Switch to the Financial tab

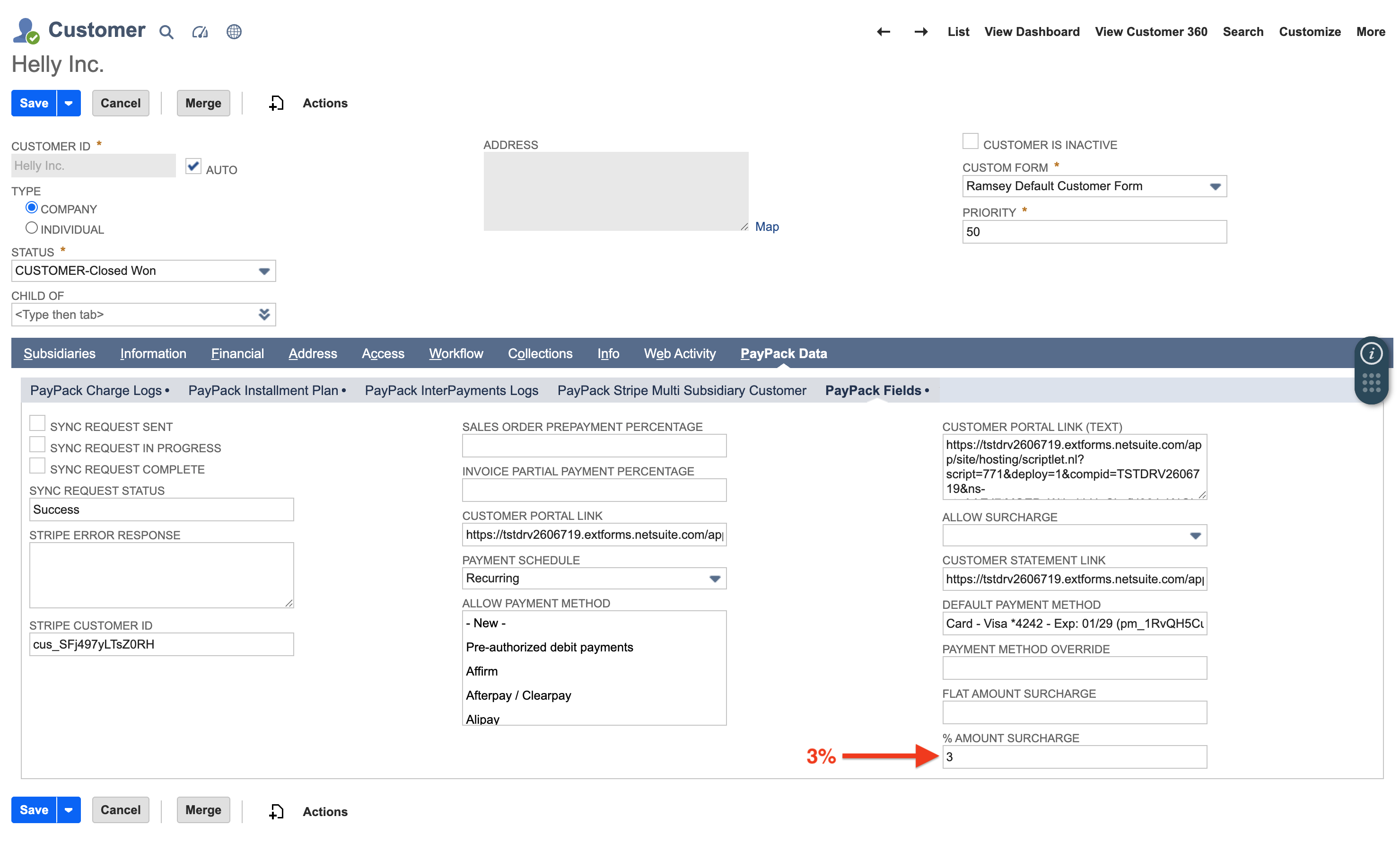(237, 353)
